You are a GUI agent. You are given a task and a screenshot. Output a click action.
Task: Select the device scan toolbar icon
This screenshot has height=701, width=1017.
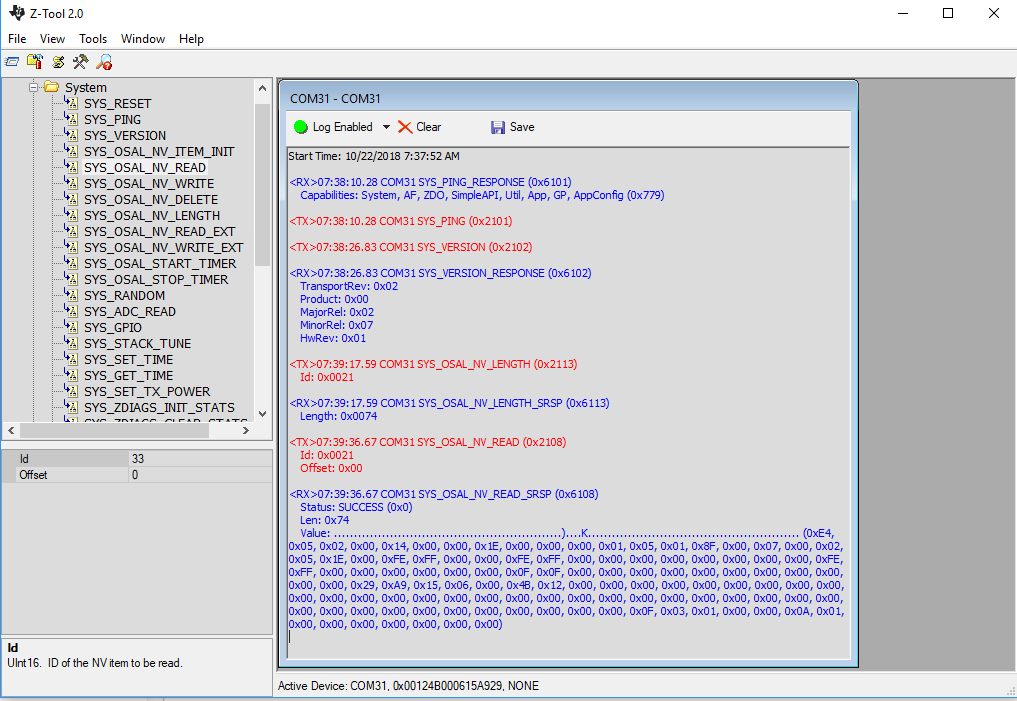(34, 61)
